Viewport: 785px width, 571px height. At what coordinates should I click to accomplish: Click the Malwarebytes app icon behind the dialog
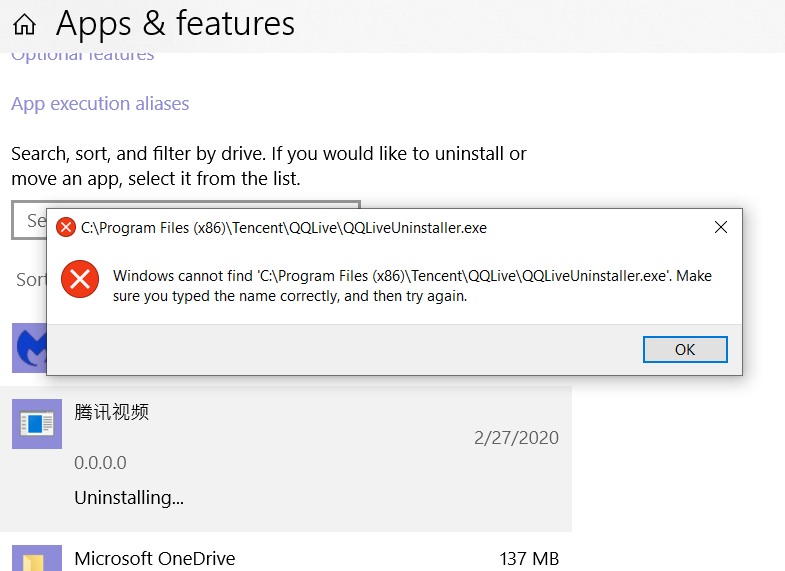pos(29,348)
